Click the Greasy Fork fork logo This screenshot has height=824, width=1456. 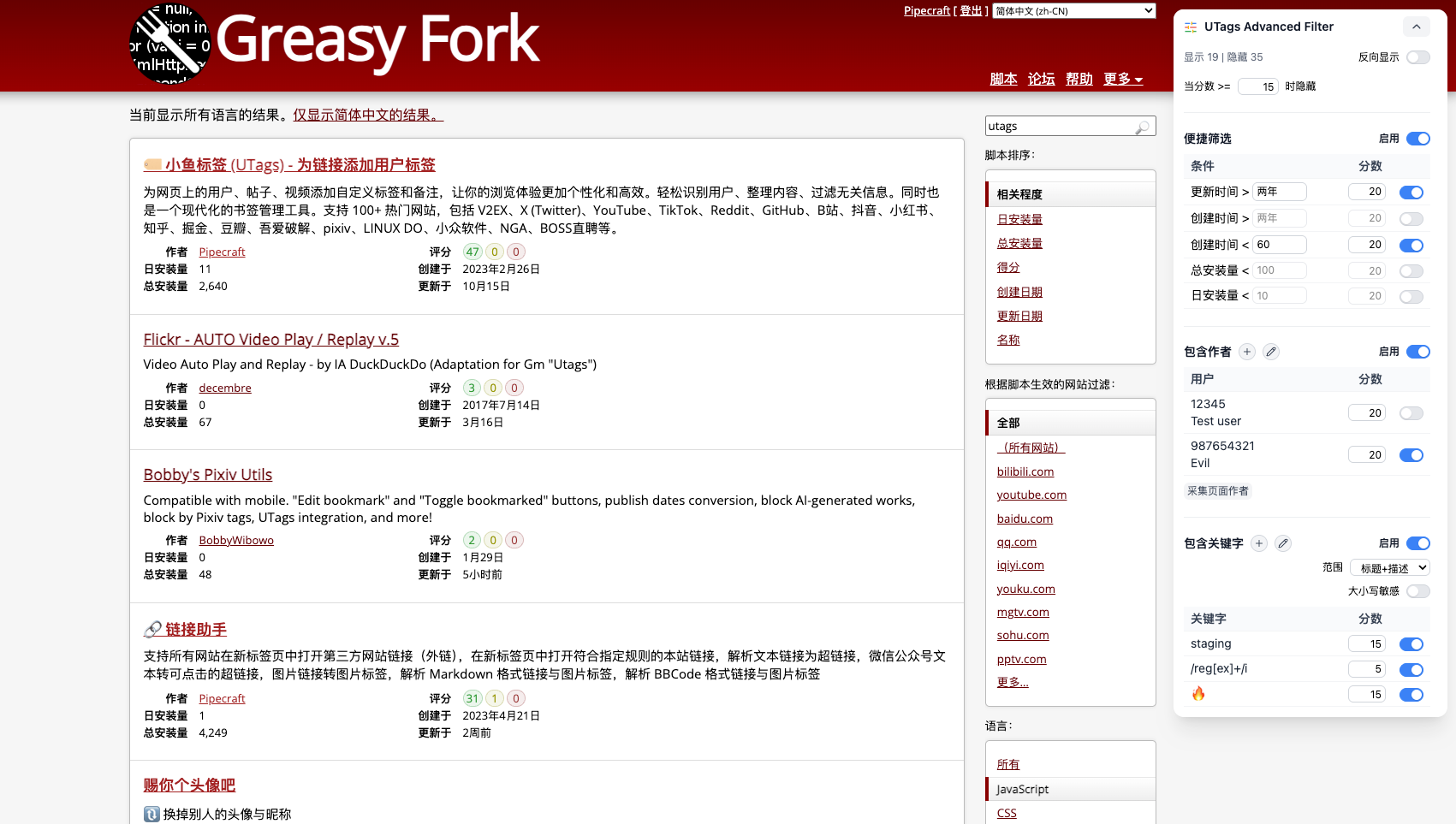point(169,44)
